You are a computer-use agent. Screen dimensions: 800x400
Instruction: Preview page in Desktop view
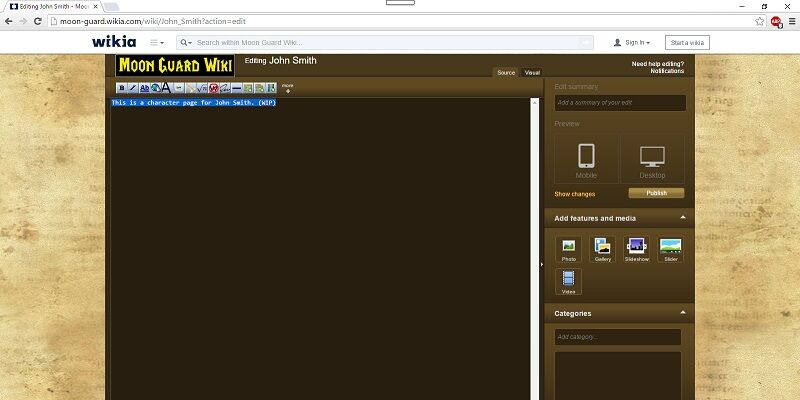pos(653,159)
